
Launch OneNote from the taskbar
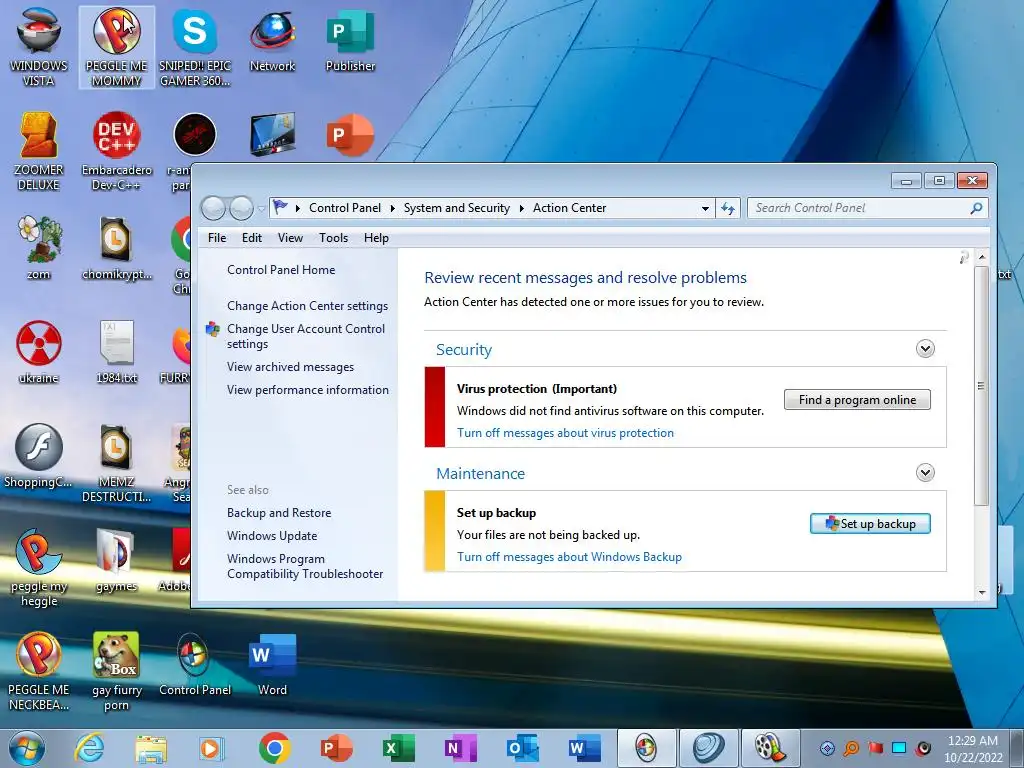(x=460, y=748)
